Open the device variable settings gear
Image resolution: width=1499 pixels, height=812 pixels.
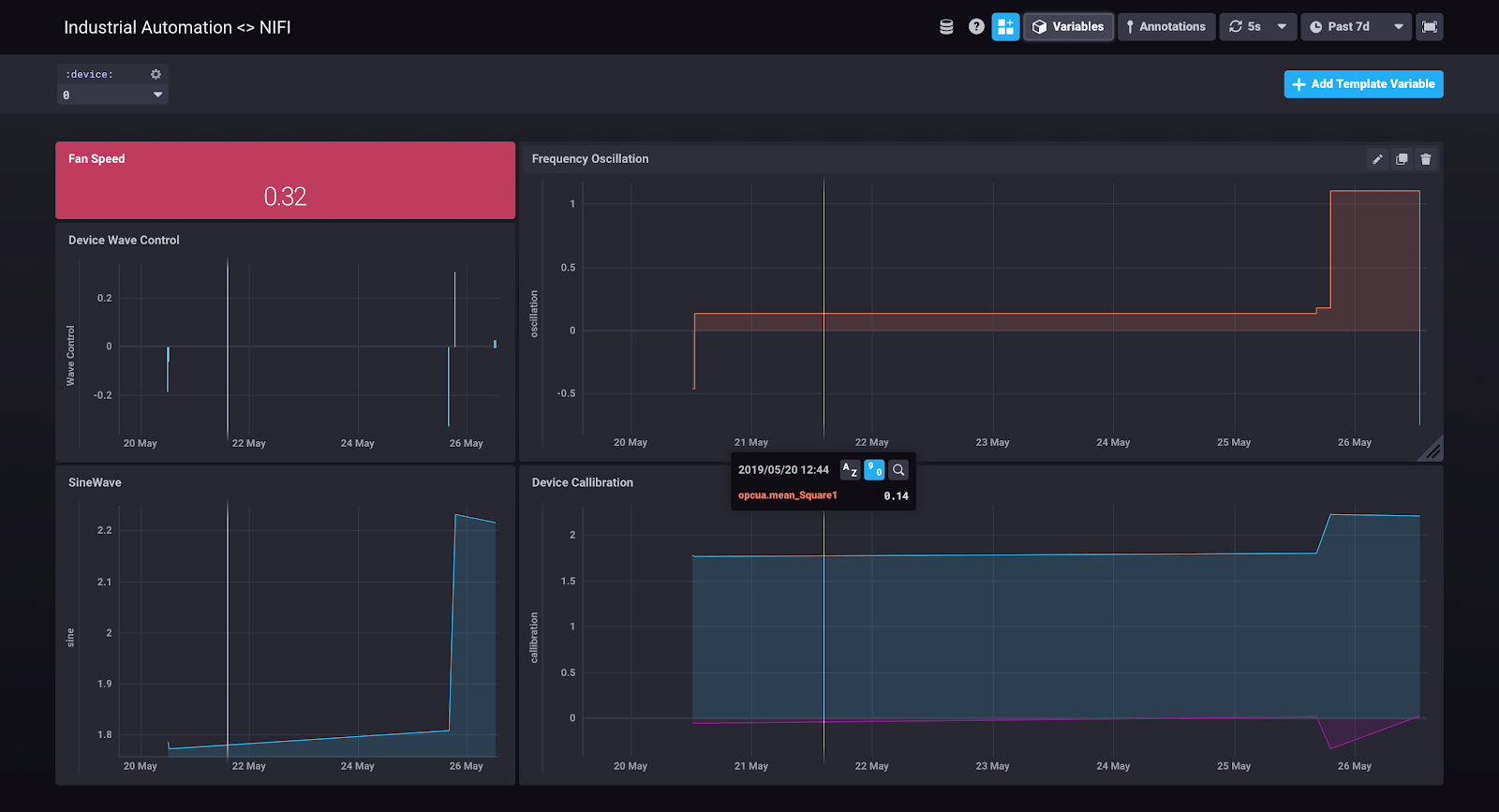pyautogui.click(x=156, y=74)
